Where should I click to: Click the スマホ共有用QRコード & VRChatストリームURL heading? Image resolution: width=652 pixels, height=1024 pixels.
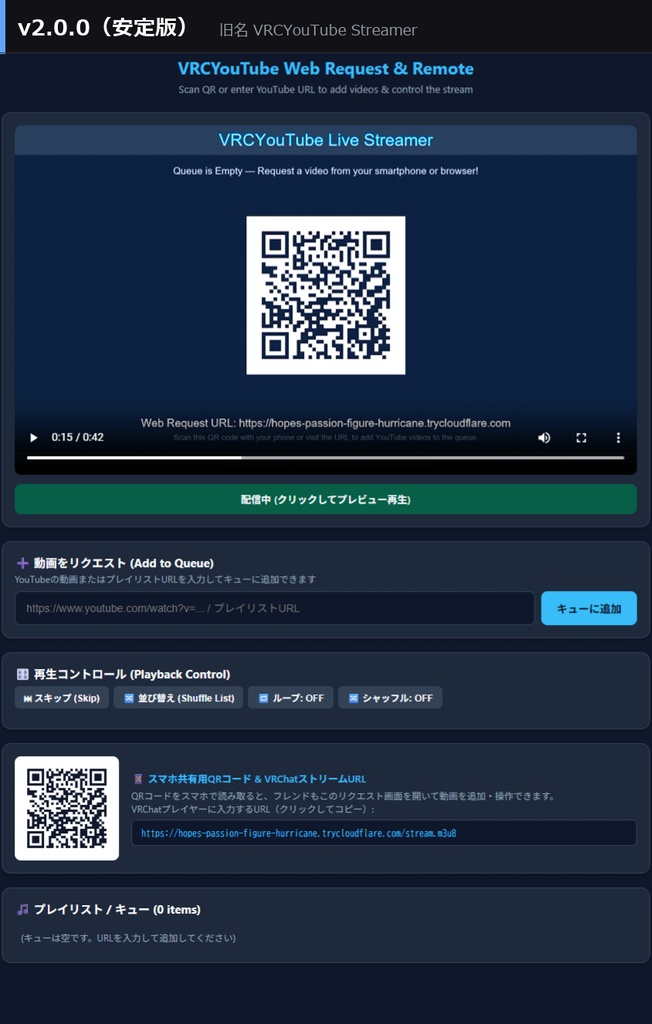257,778
